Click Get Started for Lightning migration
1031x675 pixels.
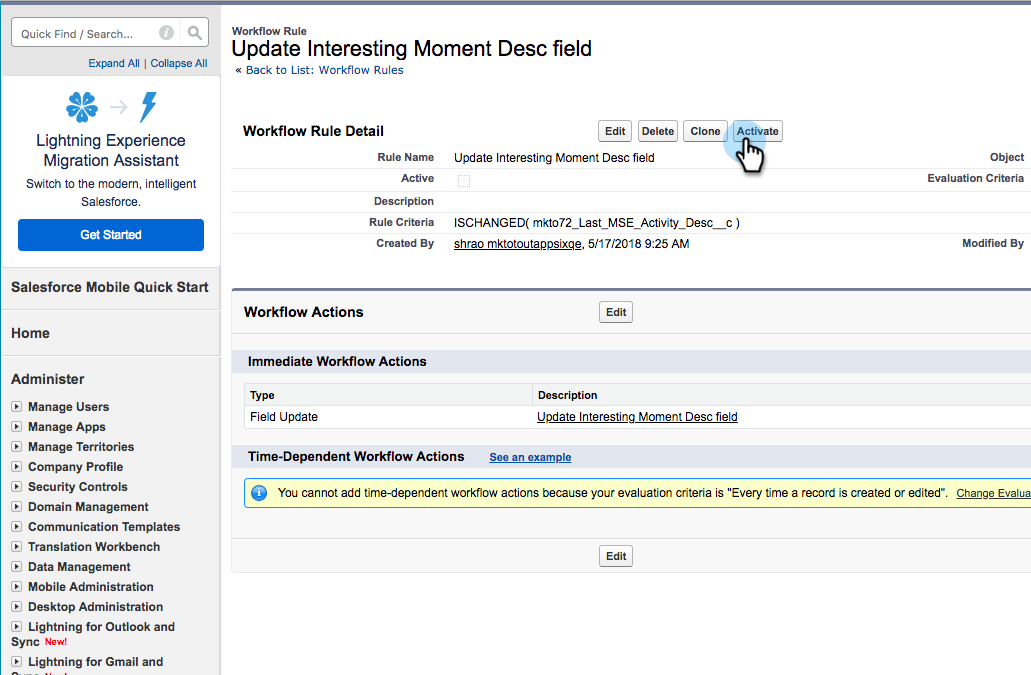(x=110, y=235)
